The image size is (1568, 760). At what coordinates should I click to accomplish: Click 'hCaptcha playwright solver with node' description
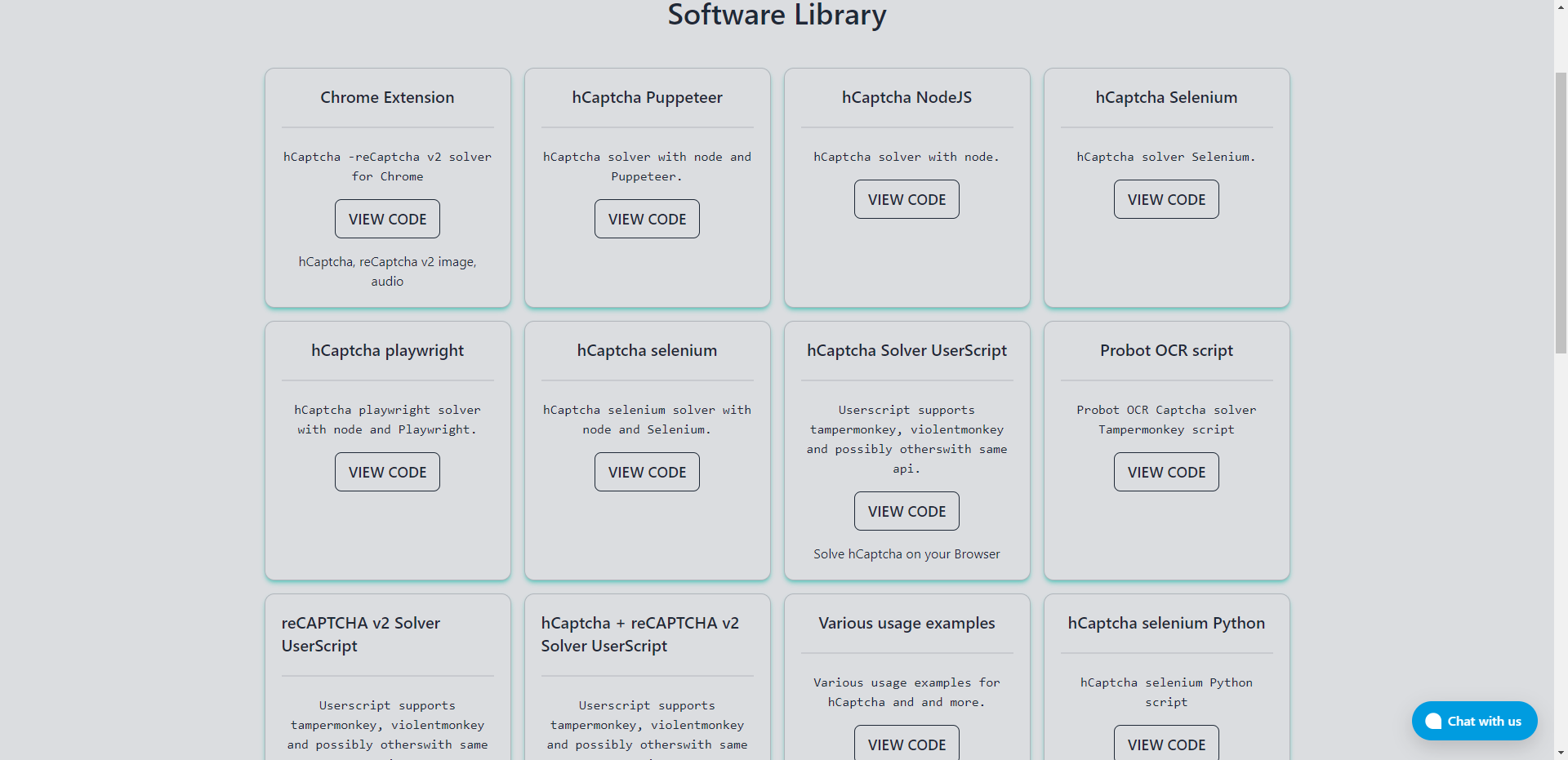tap(387, 420)
